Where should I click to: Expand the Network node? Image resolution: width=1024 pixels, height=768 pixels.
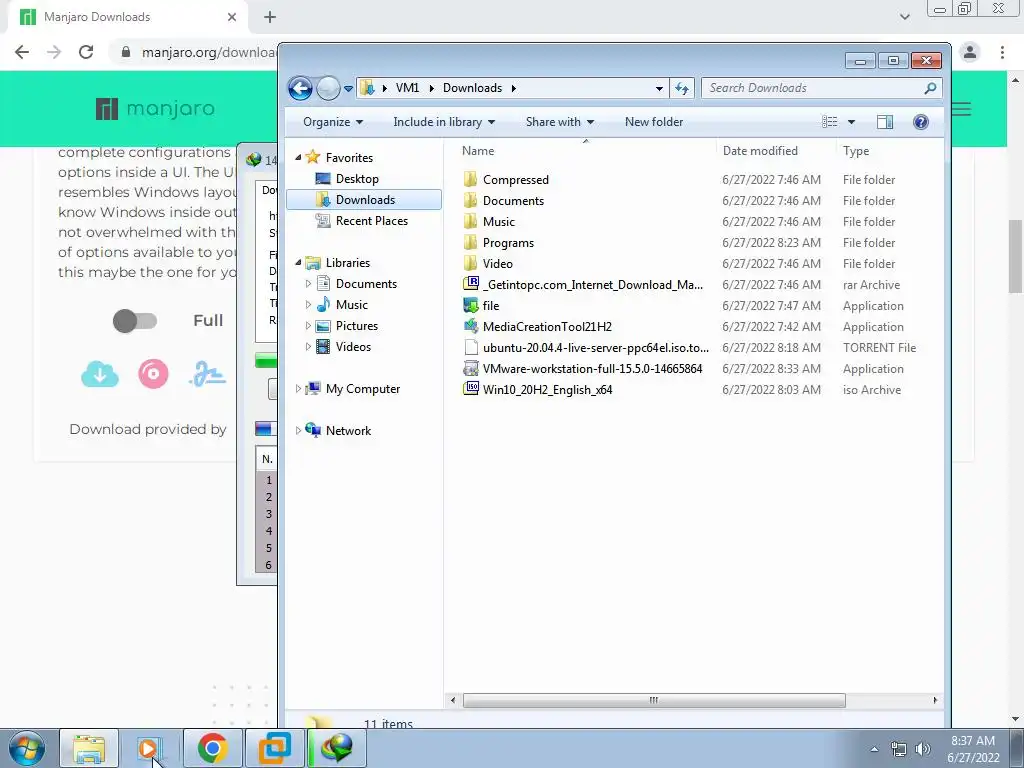tap(298, 430)
